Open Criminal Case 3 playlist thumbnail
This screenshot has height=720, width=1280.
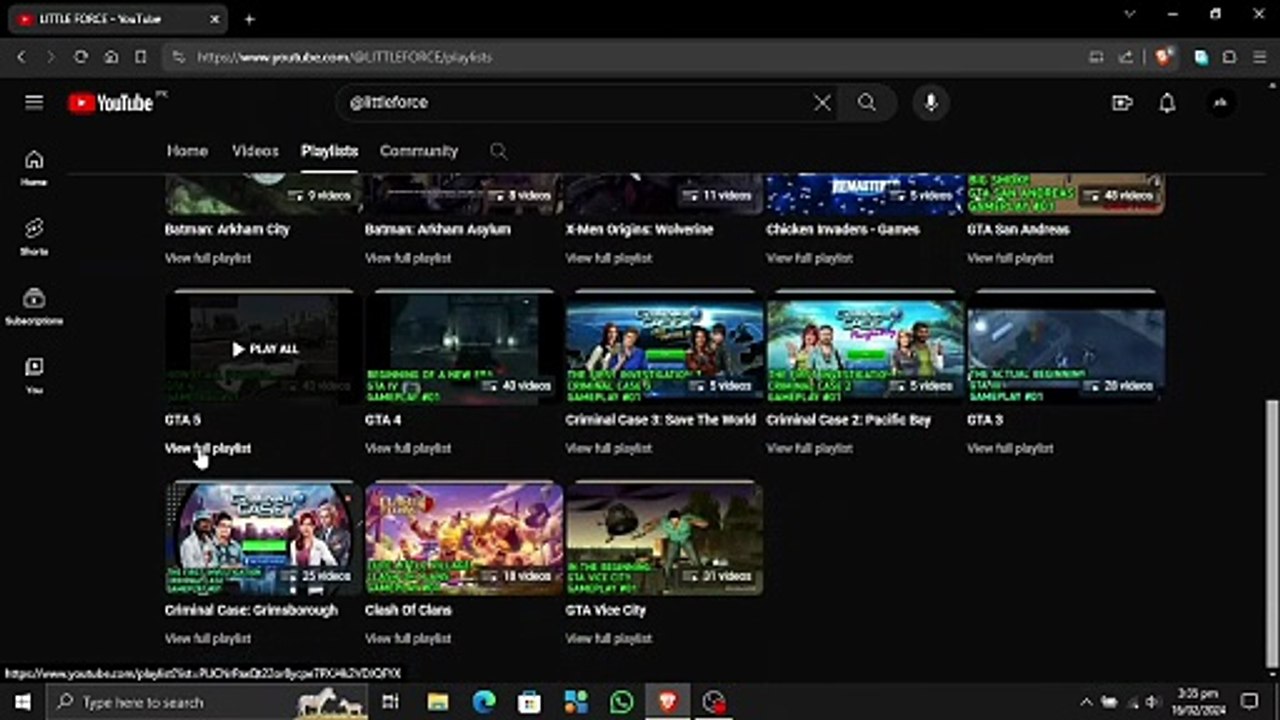point(664,348)
